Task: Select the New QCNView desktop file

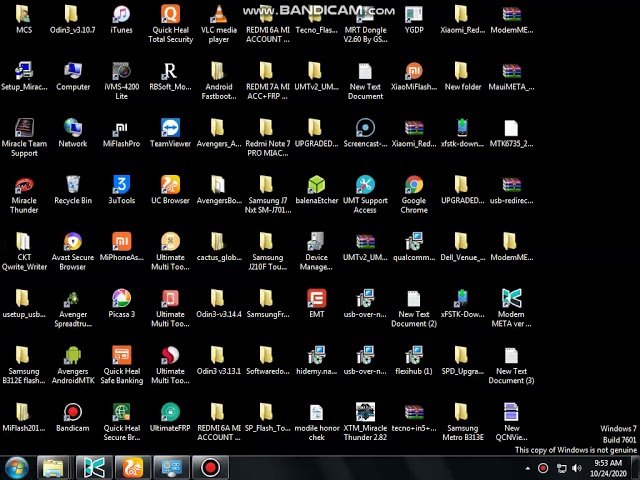Action: tap(511, 422)
